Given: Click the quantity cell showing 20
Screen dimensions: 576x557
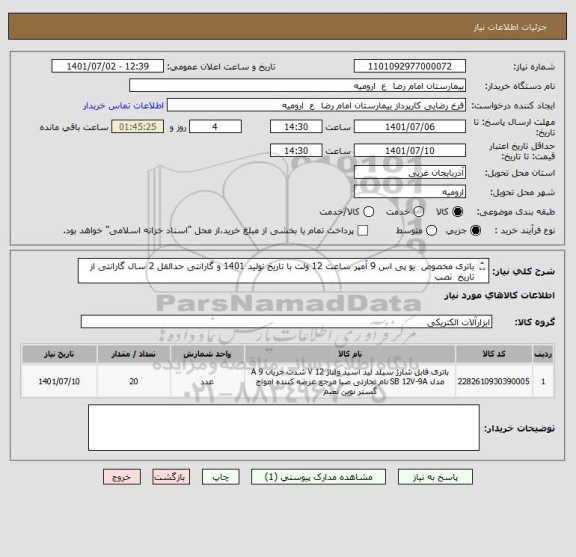Looking at the screenshot, I should point(133,381).
